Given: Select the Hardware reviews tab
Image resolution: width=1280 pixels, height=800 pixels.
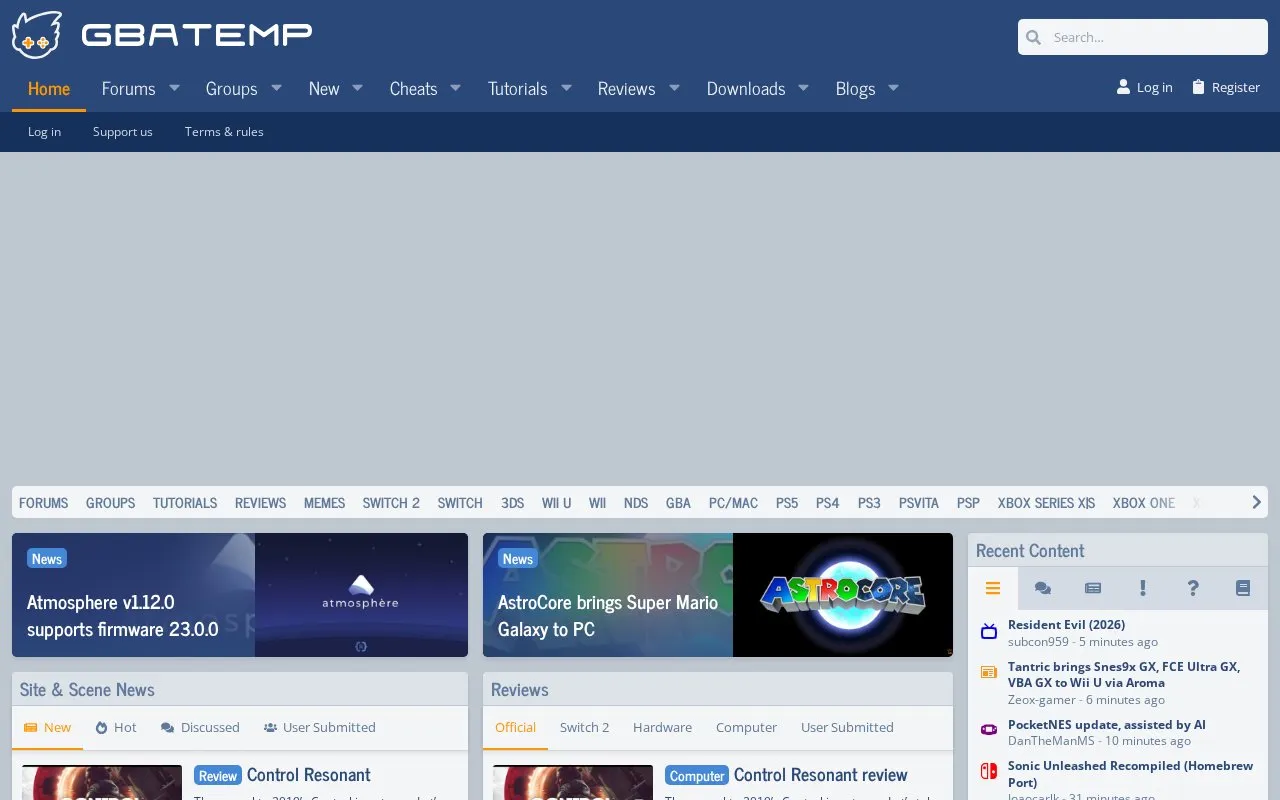Looking at the screenshot, I should [x=662, y=728].
